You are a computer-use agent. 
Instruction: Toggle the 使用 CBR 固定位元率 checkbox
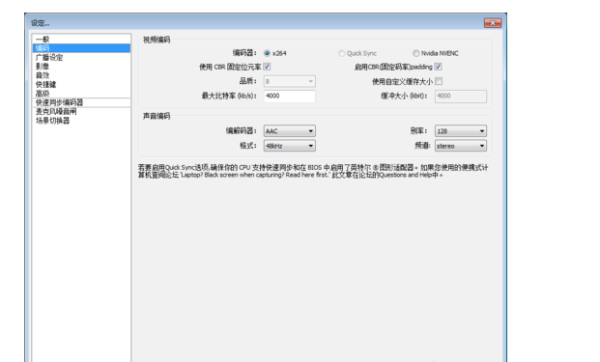[x=267, y=67]
